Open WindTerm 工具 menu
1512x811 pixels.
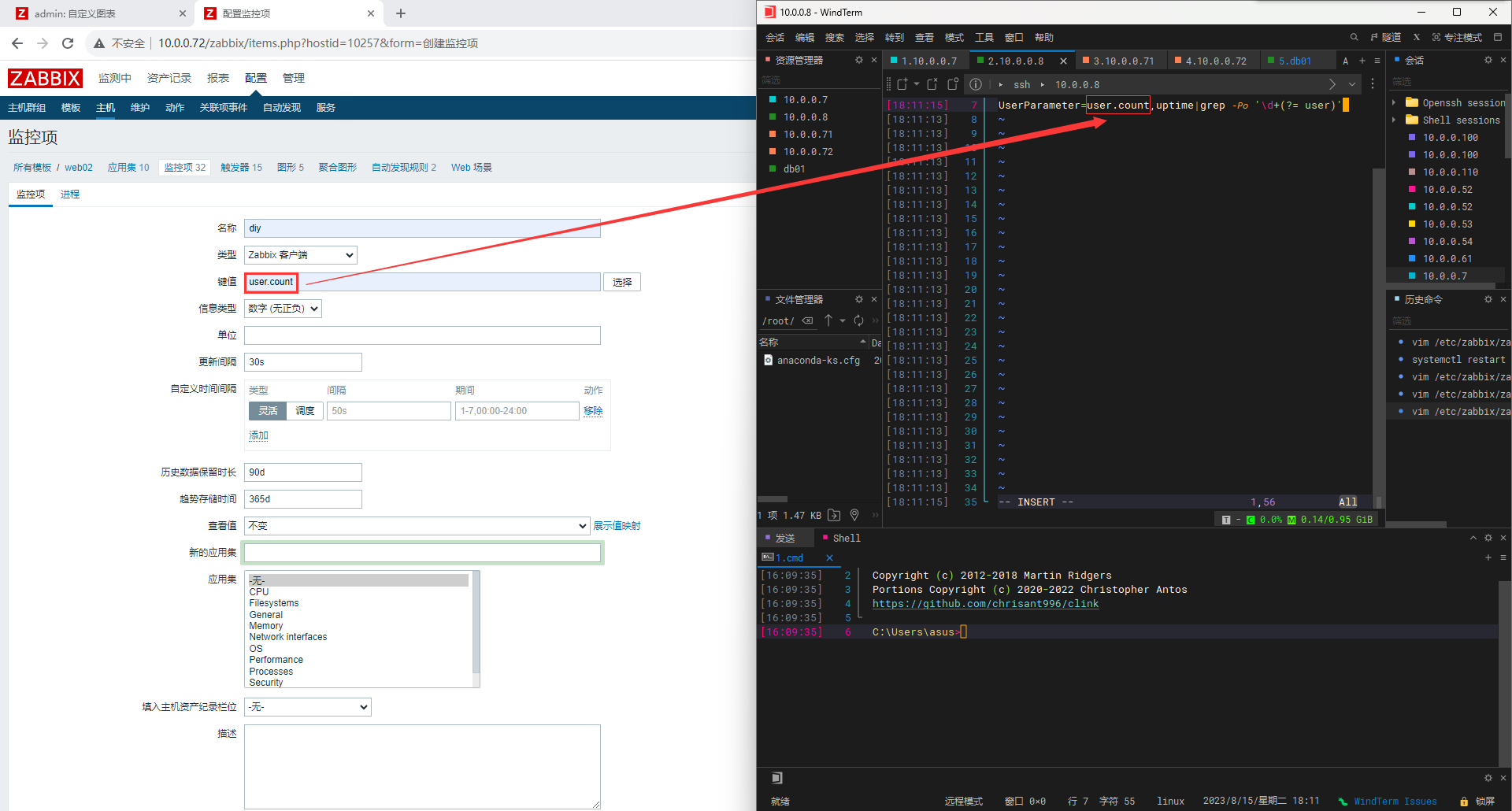[x=984, y=37]
